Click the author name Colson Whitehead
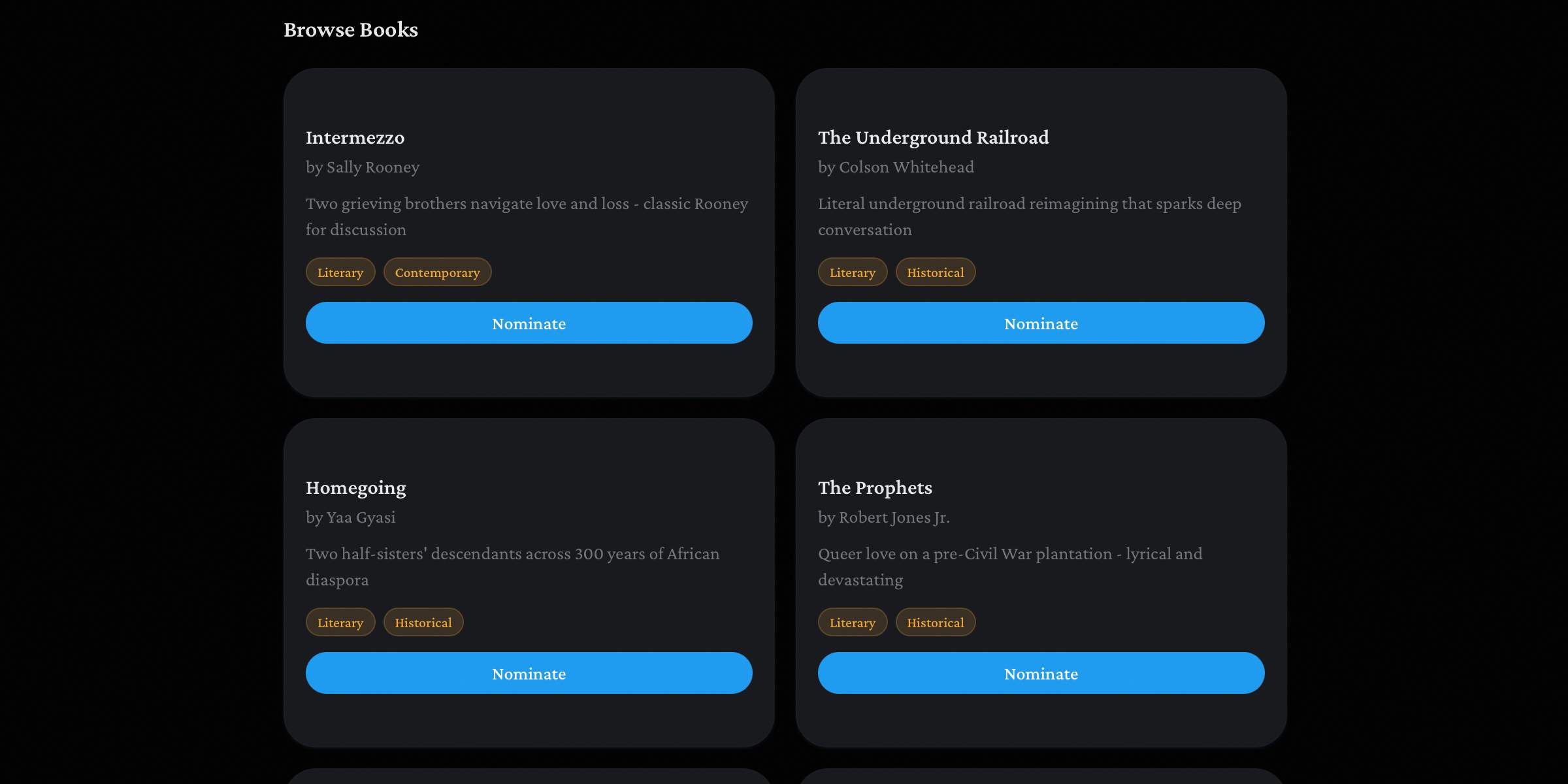This screenshot has height=784, width=1568. (x=896, y=167)
